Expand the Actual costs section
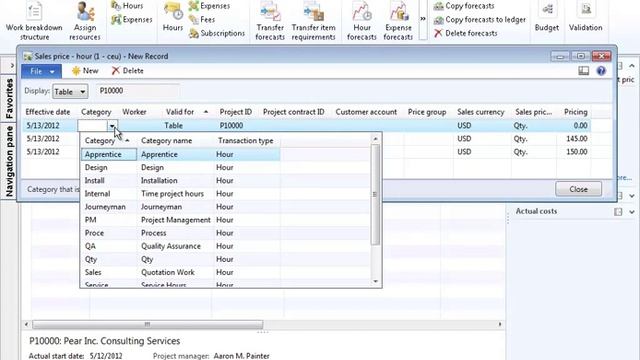 pyautogui.click(x=631, y=212)
